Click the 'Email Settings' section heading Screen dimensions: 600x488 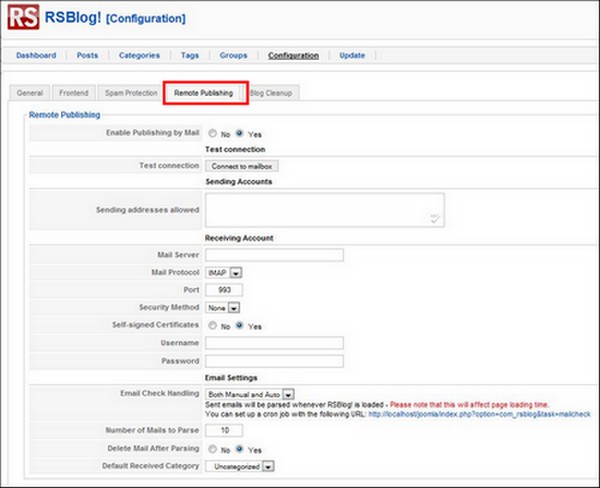coord(231,378)
